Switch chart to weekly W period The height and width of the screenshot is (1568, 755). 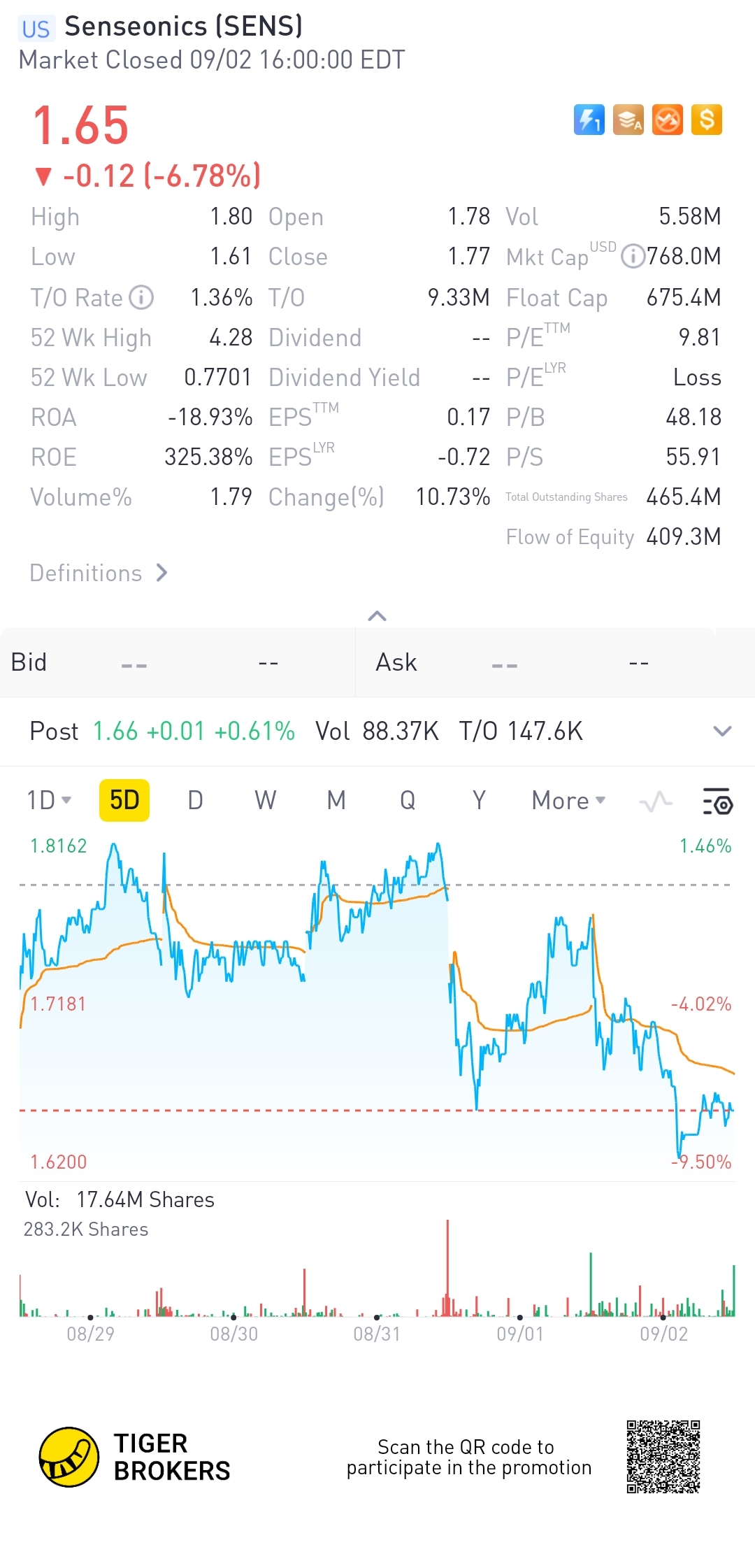click(x=266, y=800)
